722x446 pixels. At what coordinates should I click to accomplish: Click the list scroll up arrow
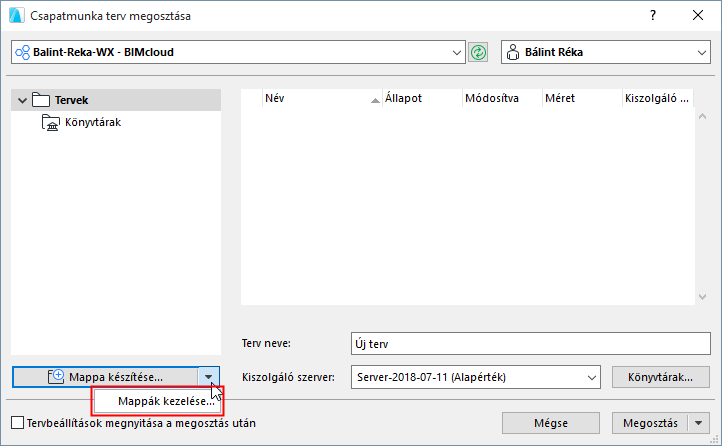(703, 116)
